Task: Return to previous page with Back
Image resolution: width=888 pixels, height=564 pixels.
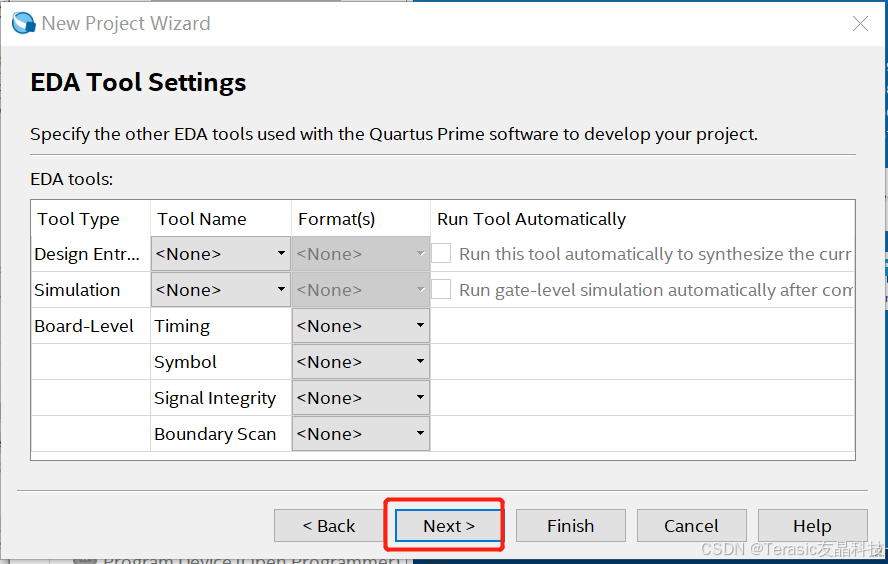Action: [x=328, y=525]
